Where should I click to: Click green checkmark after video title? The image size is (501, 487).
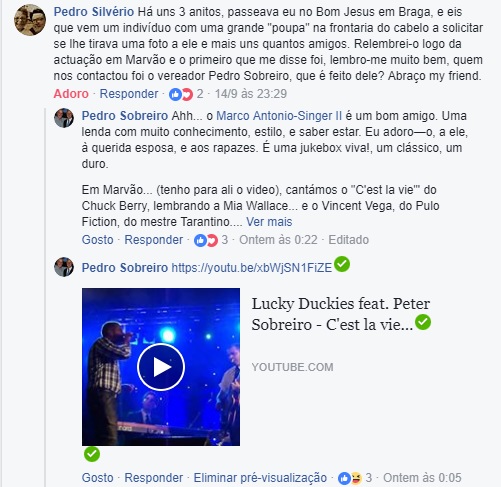(423, 322)
